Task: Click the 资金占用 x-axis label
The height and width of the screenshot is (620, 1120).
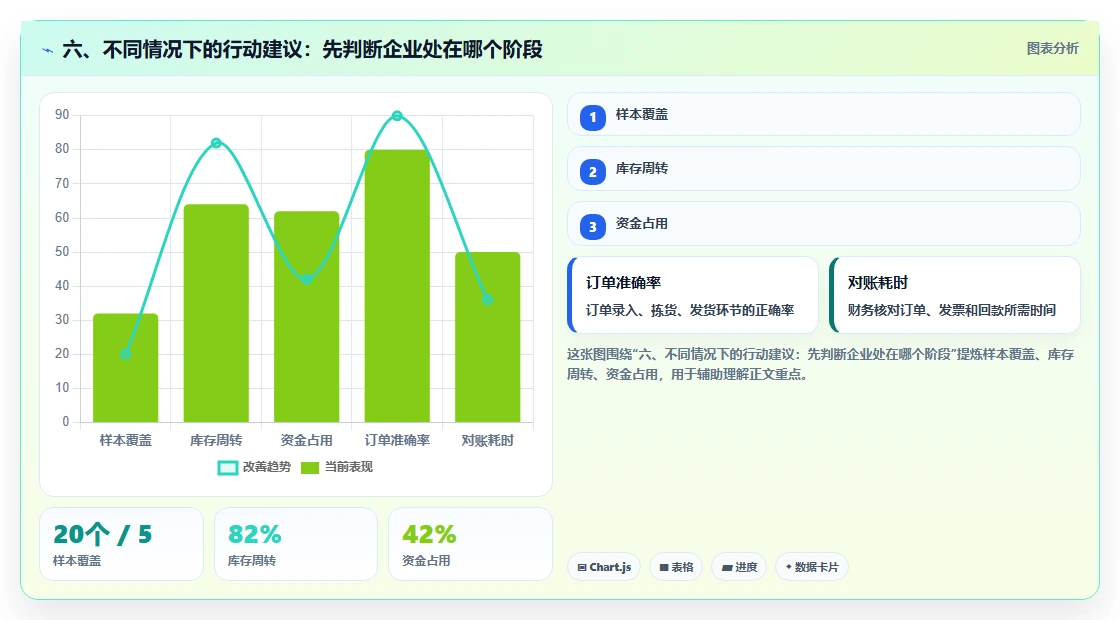Action: pyautogui.click(x=306, y=441)
